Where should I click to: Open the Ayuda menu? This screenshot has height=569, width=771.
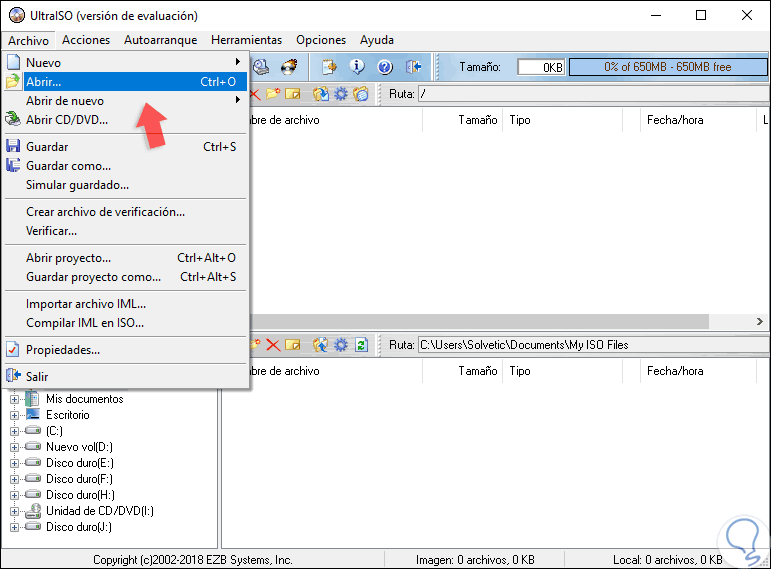(377, 40)
